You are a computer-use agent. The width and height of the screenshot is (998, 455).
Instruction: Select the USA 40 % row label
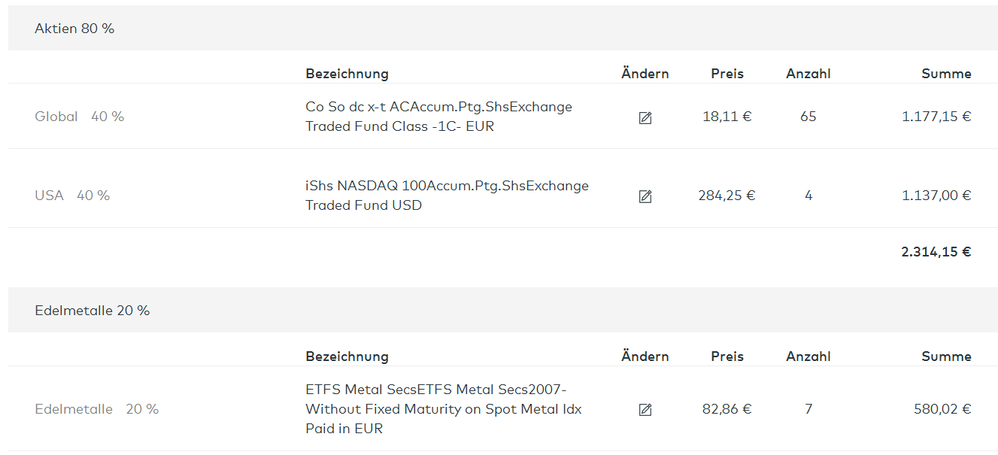(72, 195)
